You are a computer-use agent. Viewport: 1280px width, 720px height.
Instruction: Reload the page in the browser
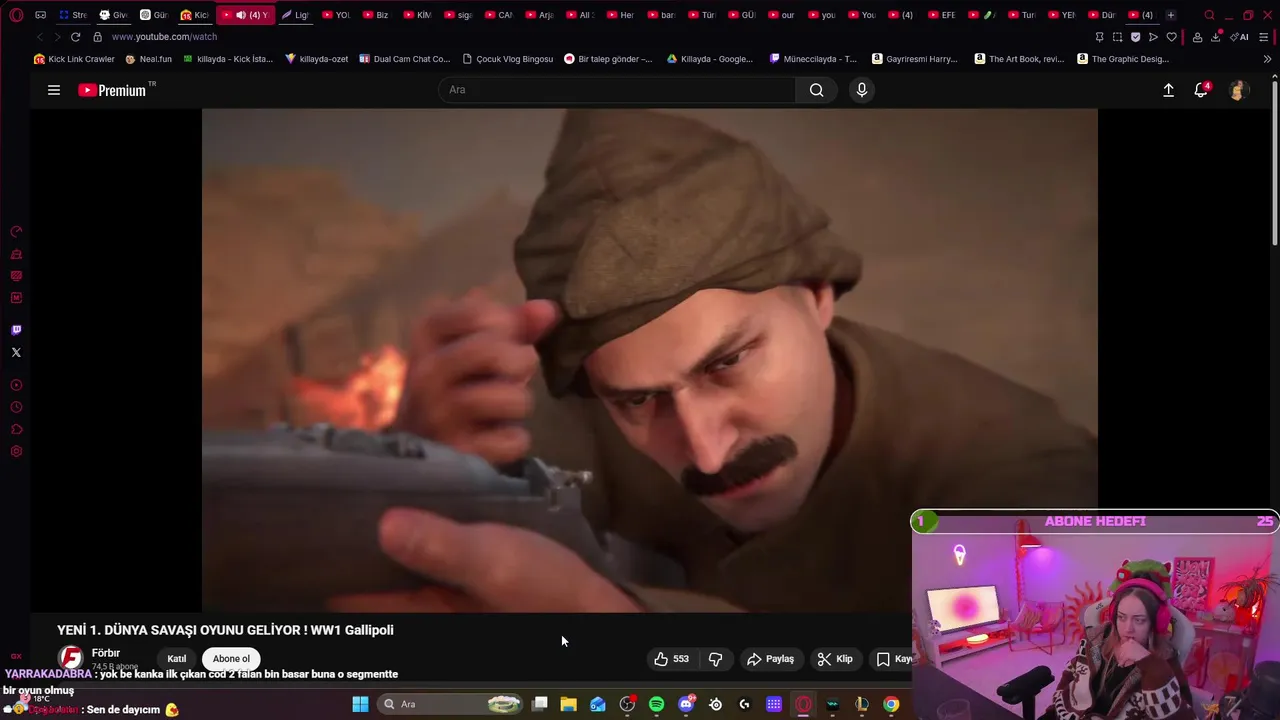tap(75, 37)
